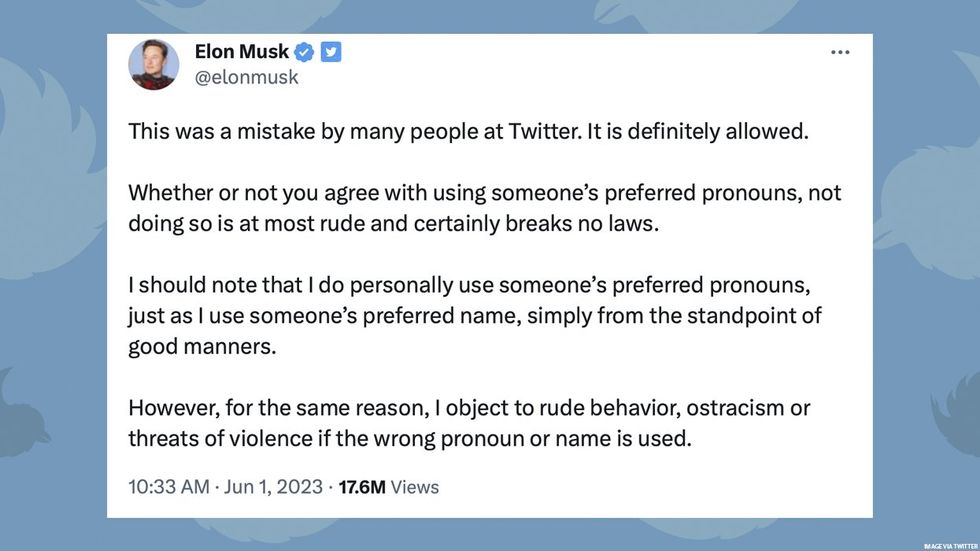Screen dimensions: 980x551
Task: Click the square Twitter bird affiliation badge
Action: (x=330, y=51)
